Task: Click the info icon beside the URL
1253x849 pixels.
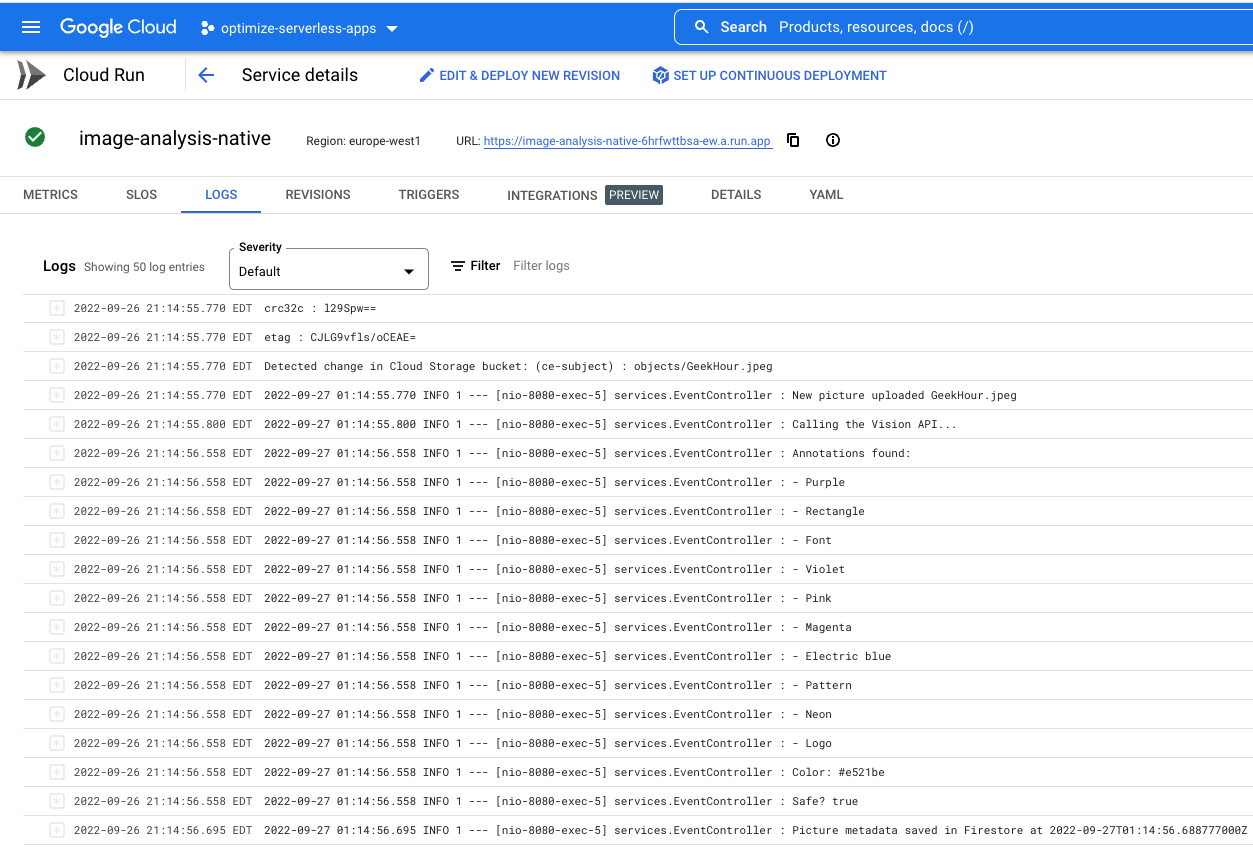Action: tap(833, 140)
